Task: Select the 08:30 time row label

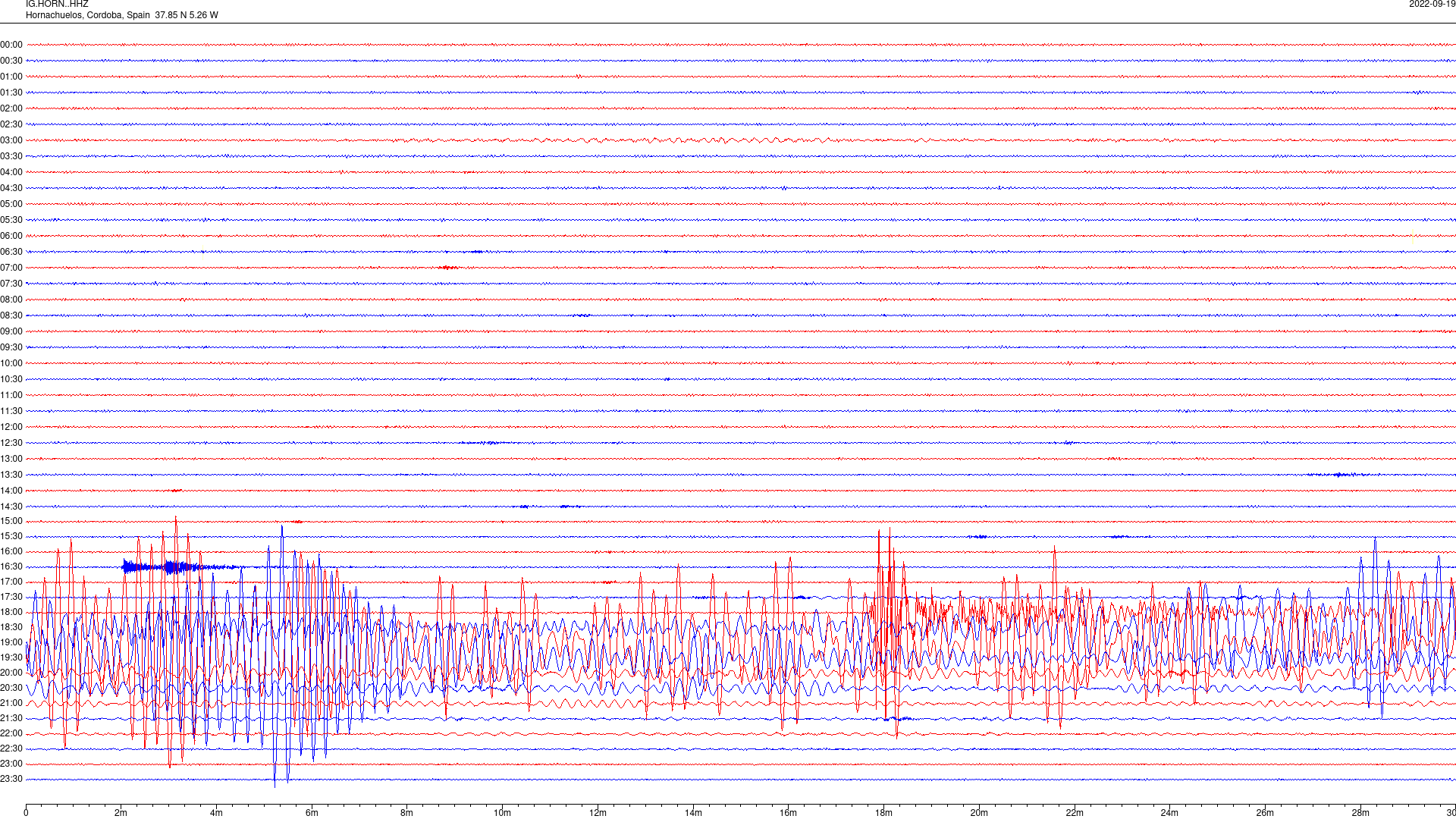Action: [x=11, y=315]
